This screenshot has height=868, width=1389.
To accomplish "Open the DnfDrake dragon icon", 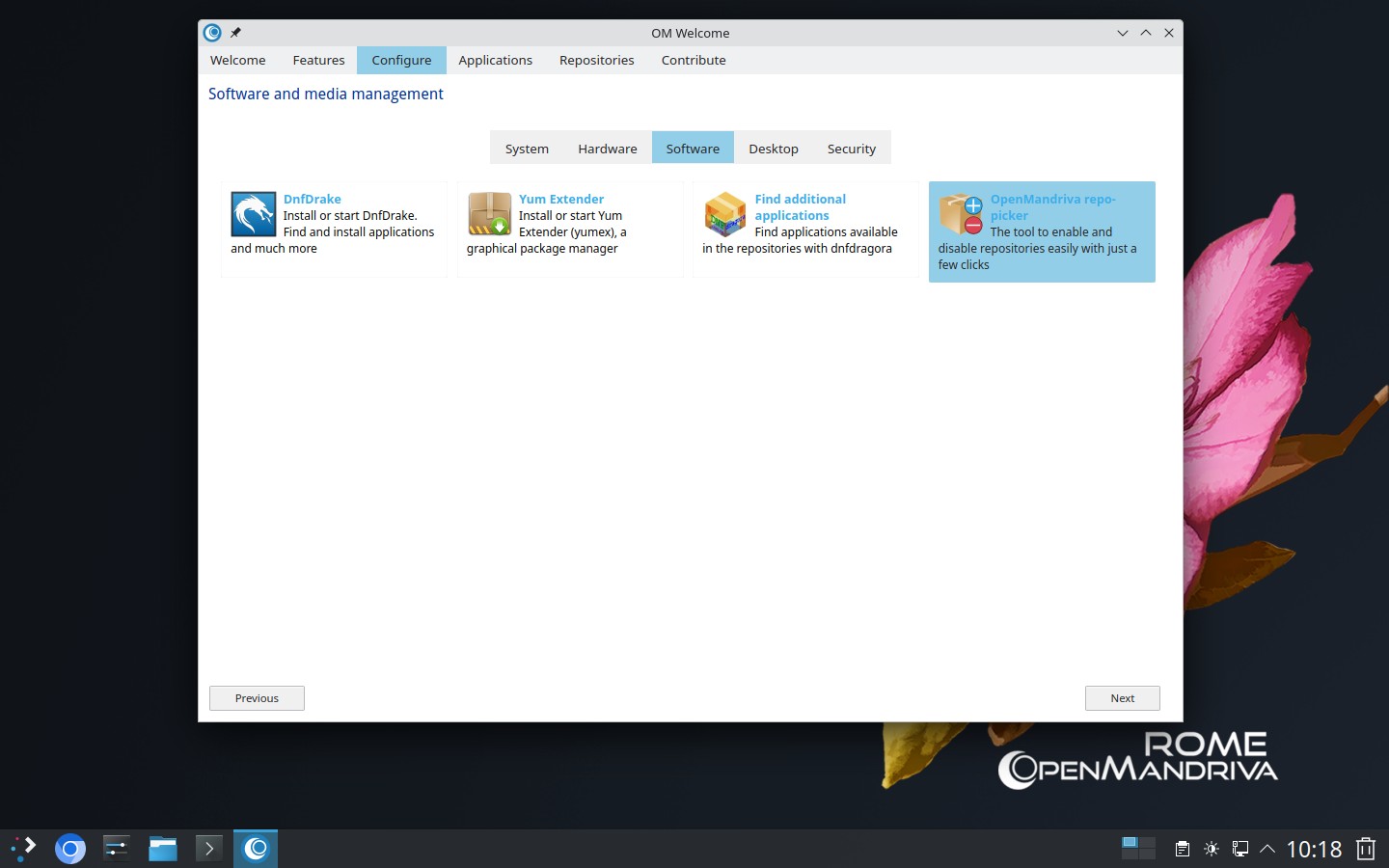I will point(254,214).
